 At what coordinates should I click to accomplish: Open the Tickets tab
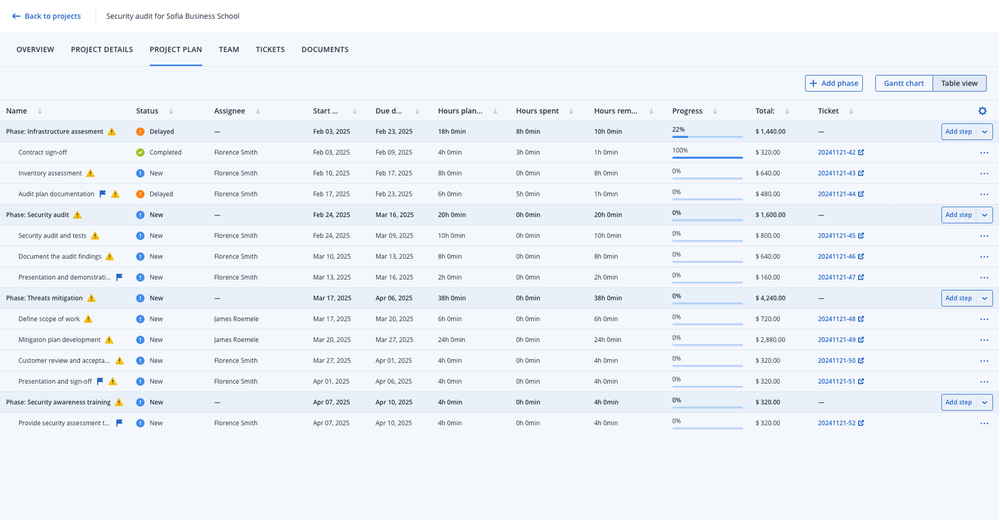coord(270,49)
